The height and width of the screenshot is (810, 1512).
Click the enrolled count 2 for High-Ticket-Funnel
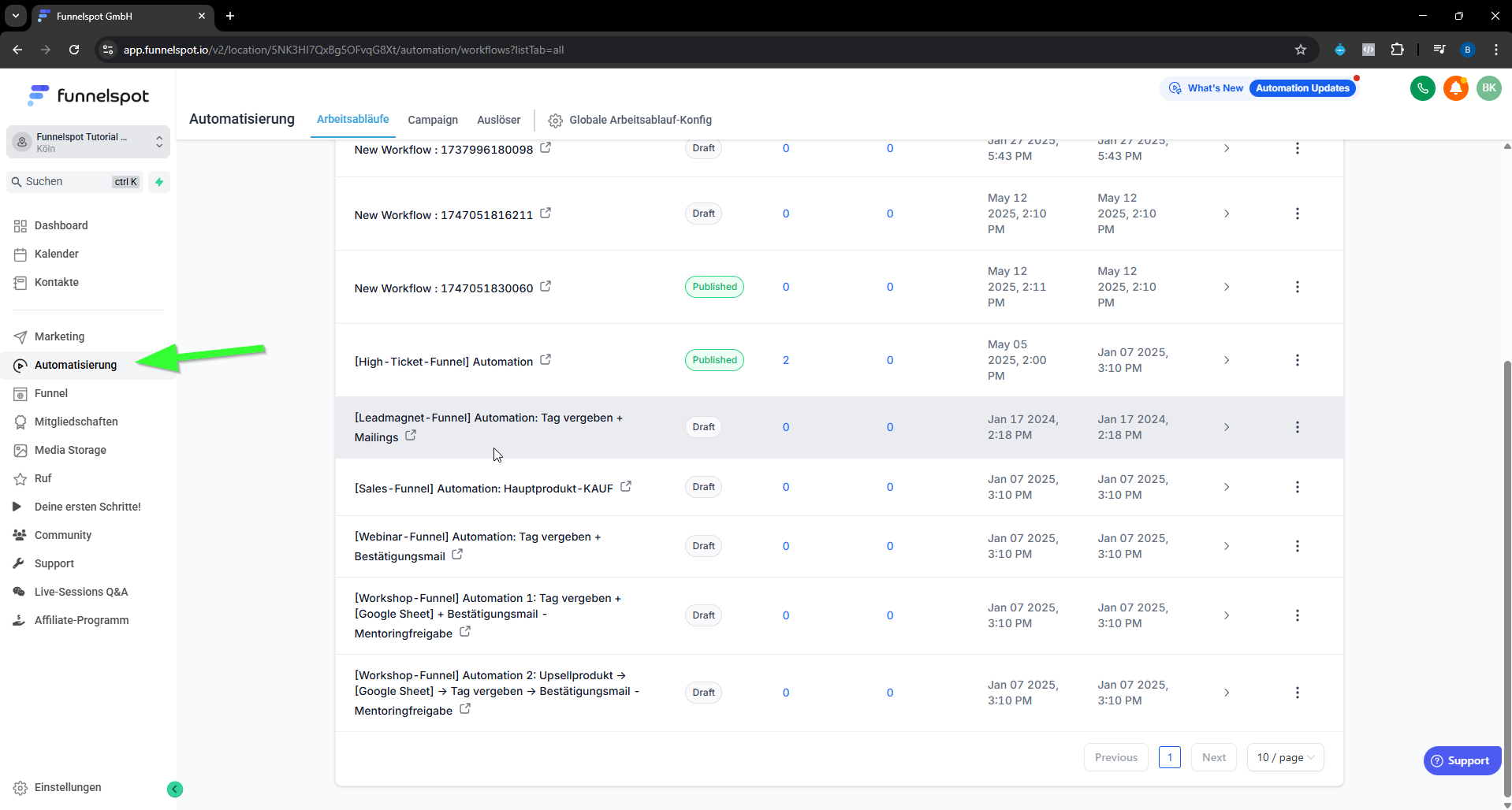tap(785, 360)
